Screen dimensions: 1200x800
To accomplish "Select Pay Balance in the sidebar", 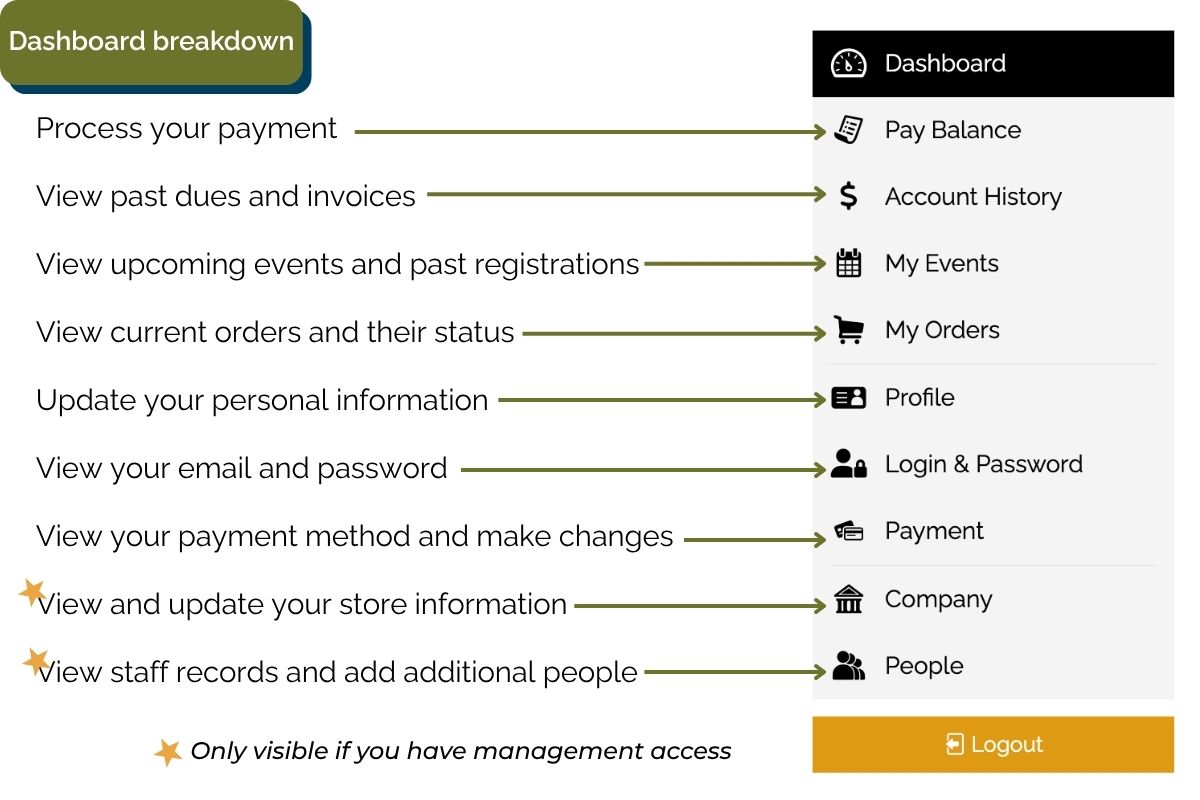I will 952,130.
